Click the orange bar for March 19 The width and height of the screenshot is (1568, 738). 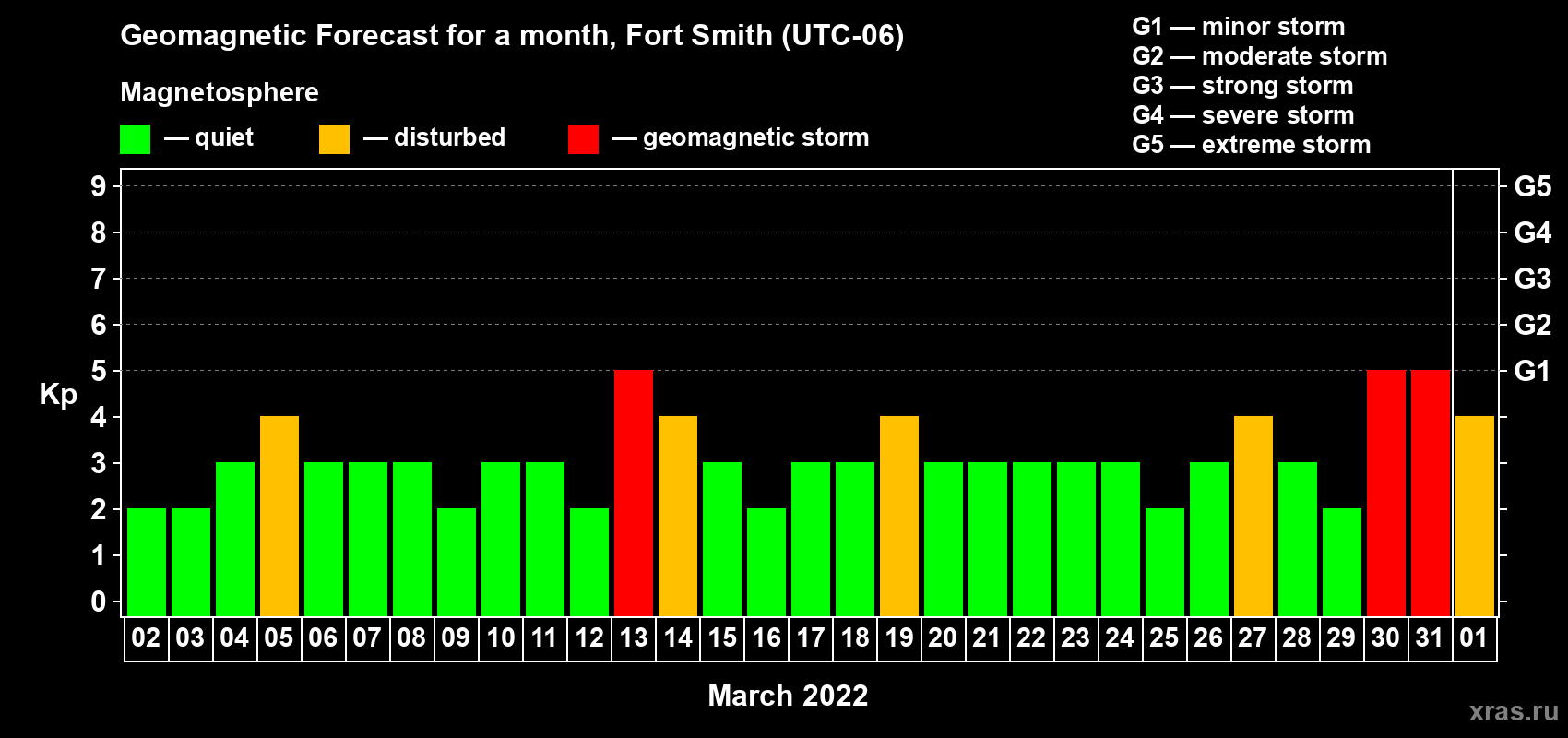click(899, 516)
